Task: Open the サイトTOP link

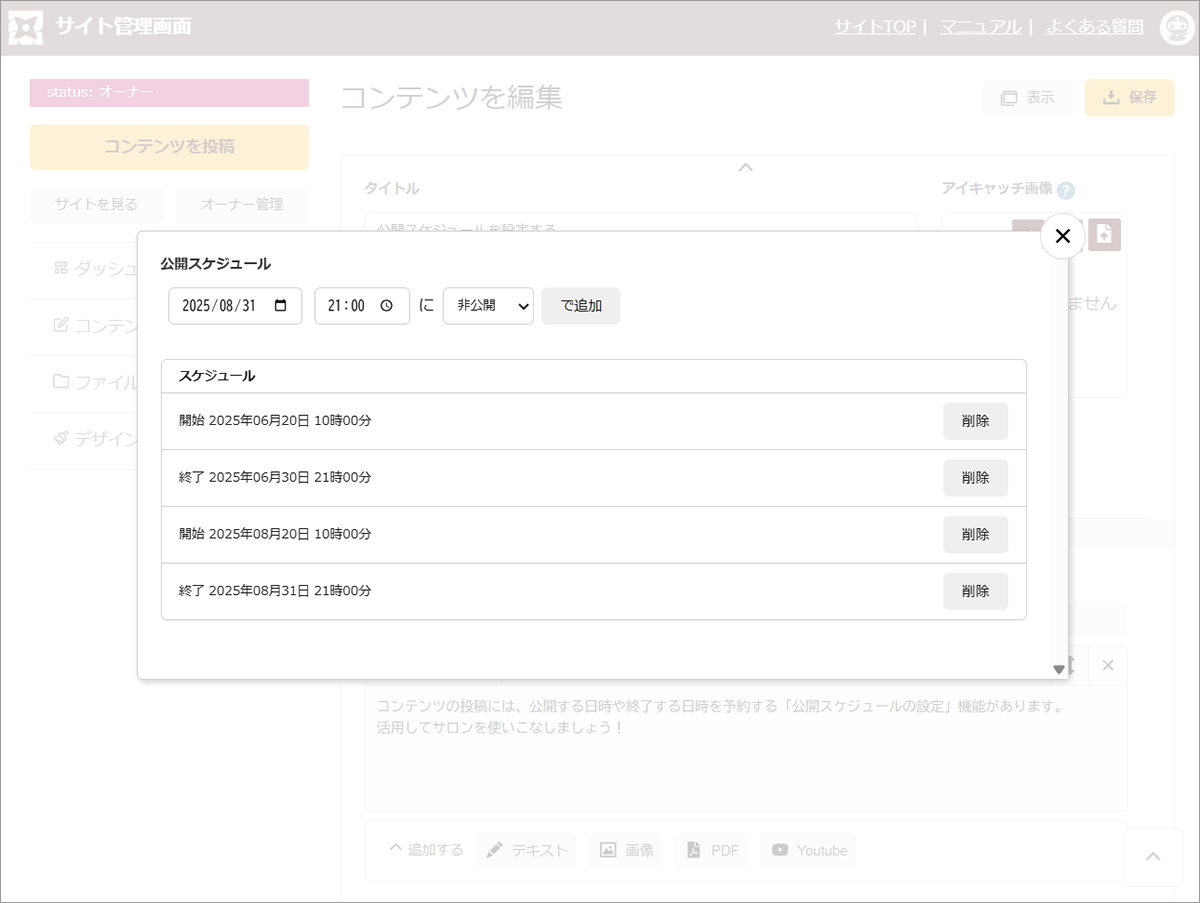Action: click(874, 27)
